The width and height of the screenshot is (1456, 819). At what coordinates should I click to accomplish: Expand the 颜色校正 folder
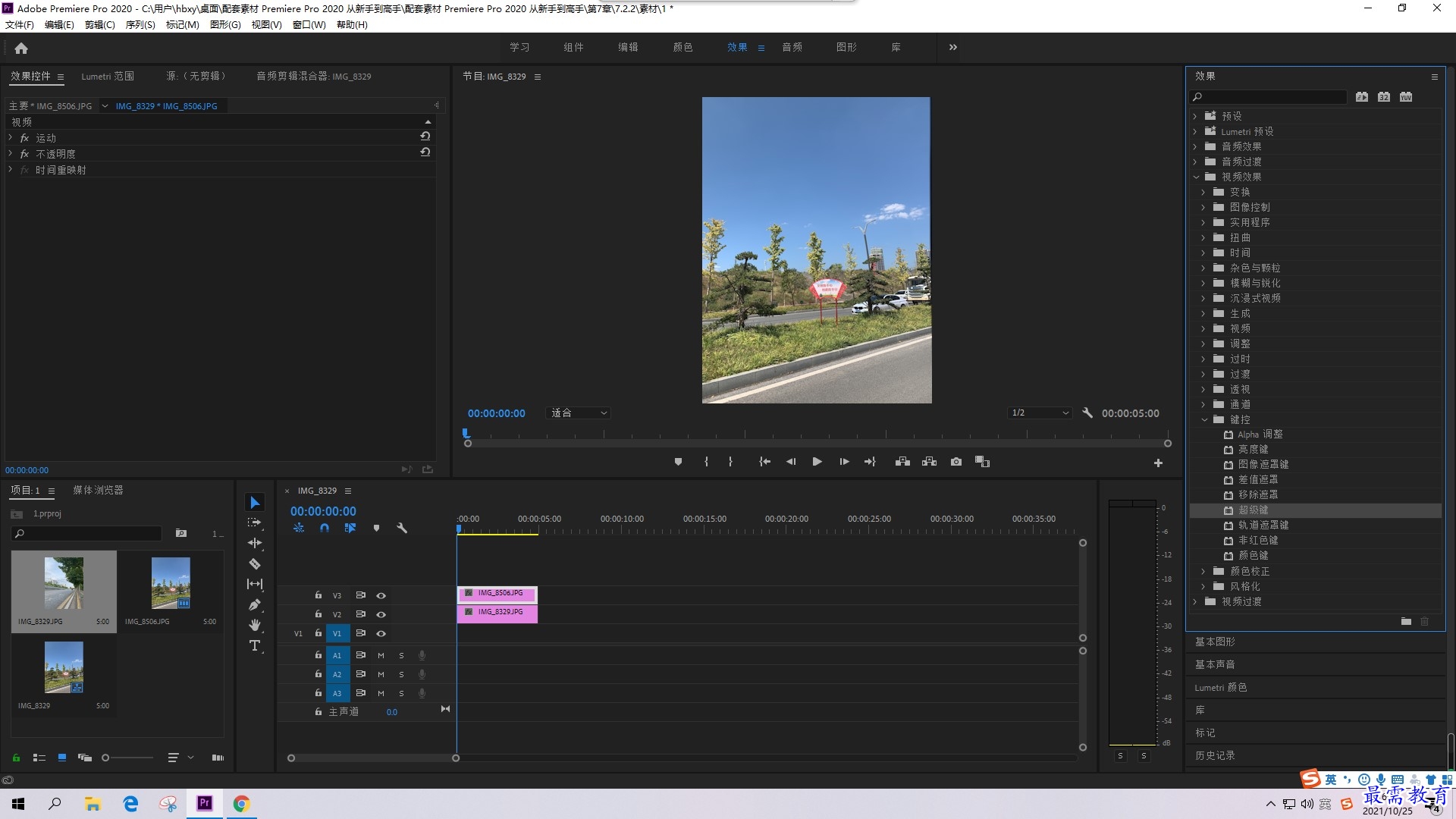pyautogui.click(x=1203, y=571)
